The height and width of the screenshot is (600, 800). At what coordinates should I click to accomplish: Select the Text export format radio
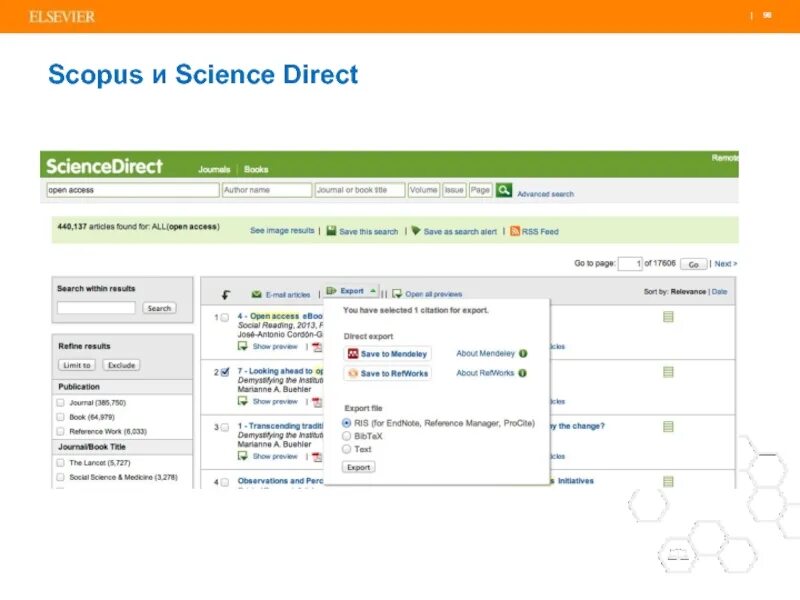346,449
